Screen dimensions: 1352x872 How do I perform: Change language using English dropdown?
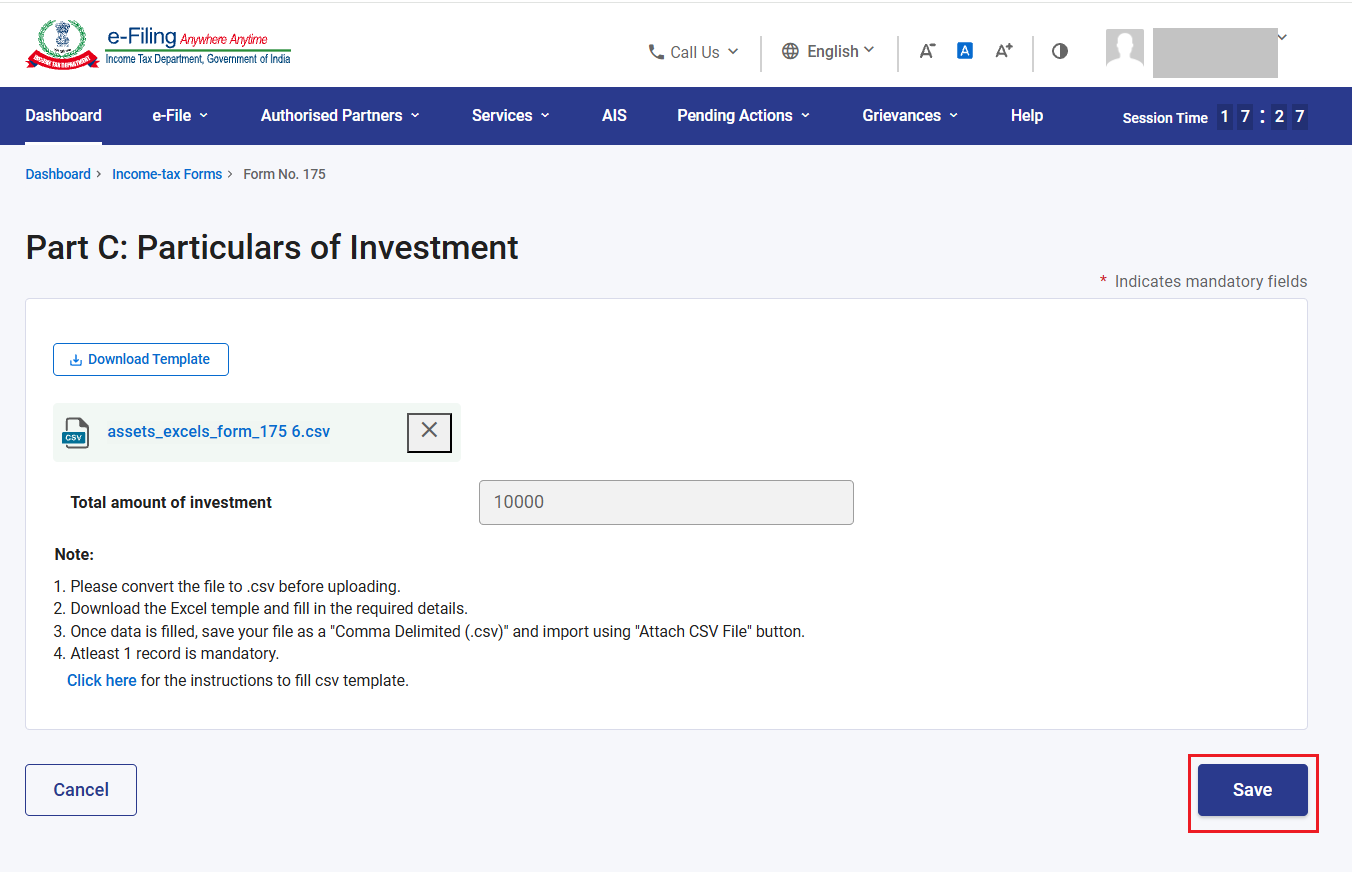coord(828,51)
